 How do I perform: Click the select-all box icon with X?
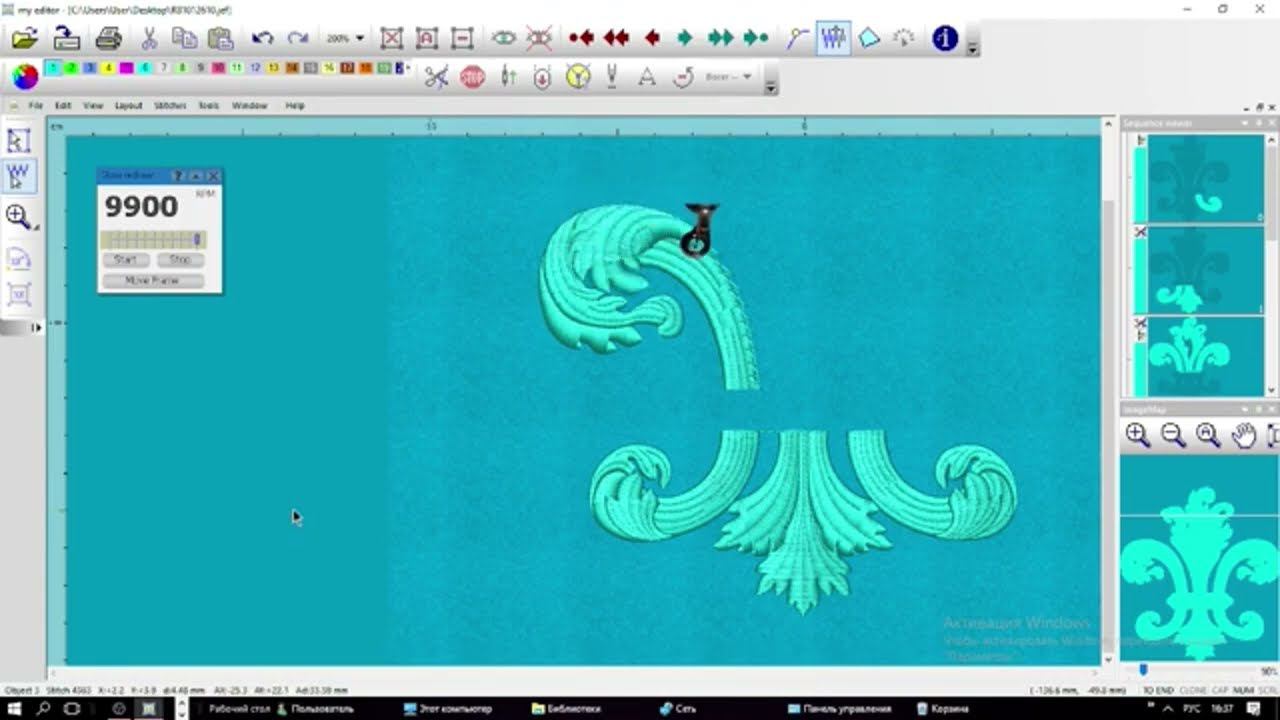click(x=391, y=39)
